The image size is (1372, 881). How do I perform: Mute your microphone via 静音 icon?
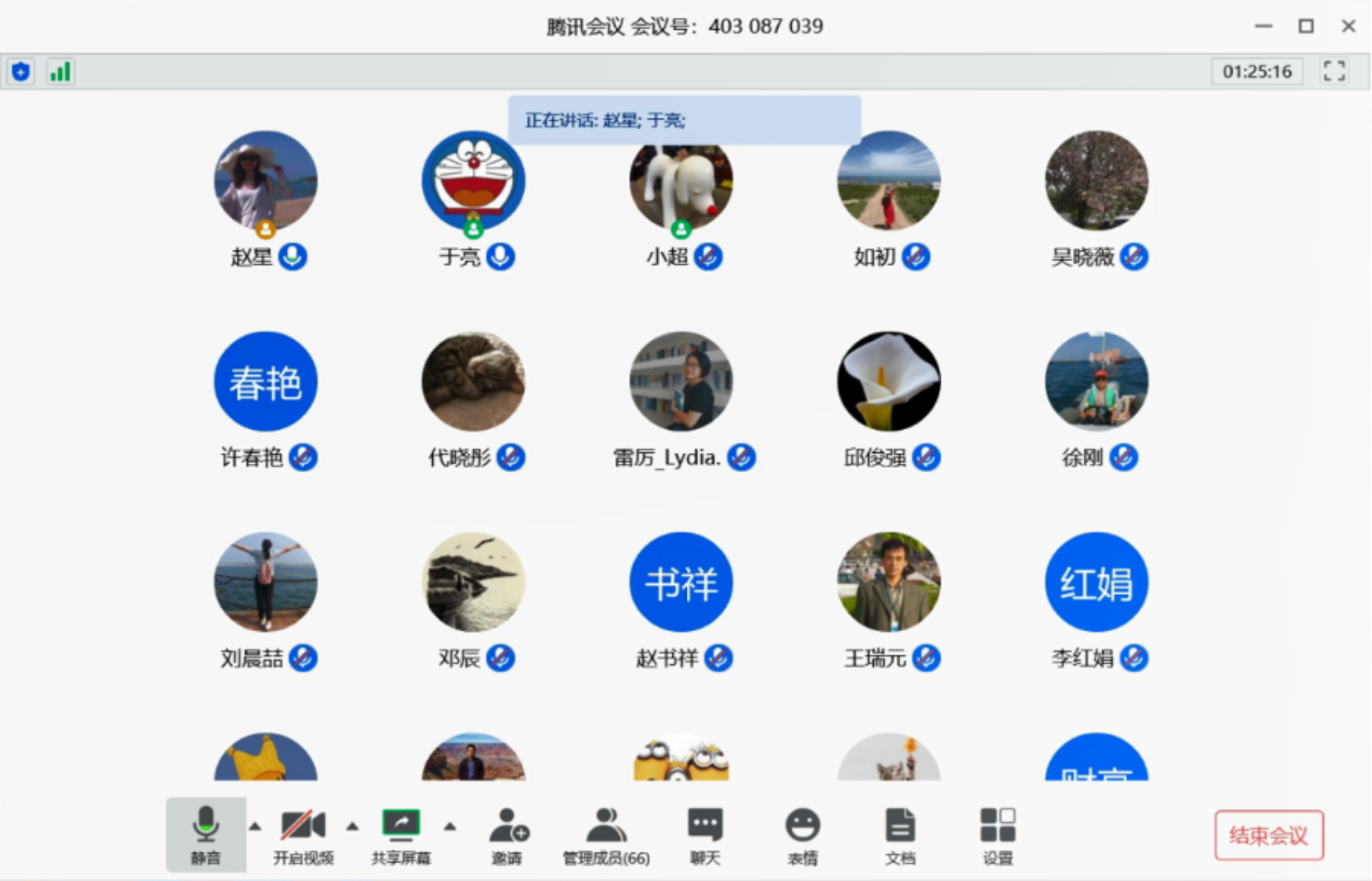(x=206, y=834)
